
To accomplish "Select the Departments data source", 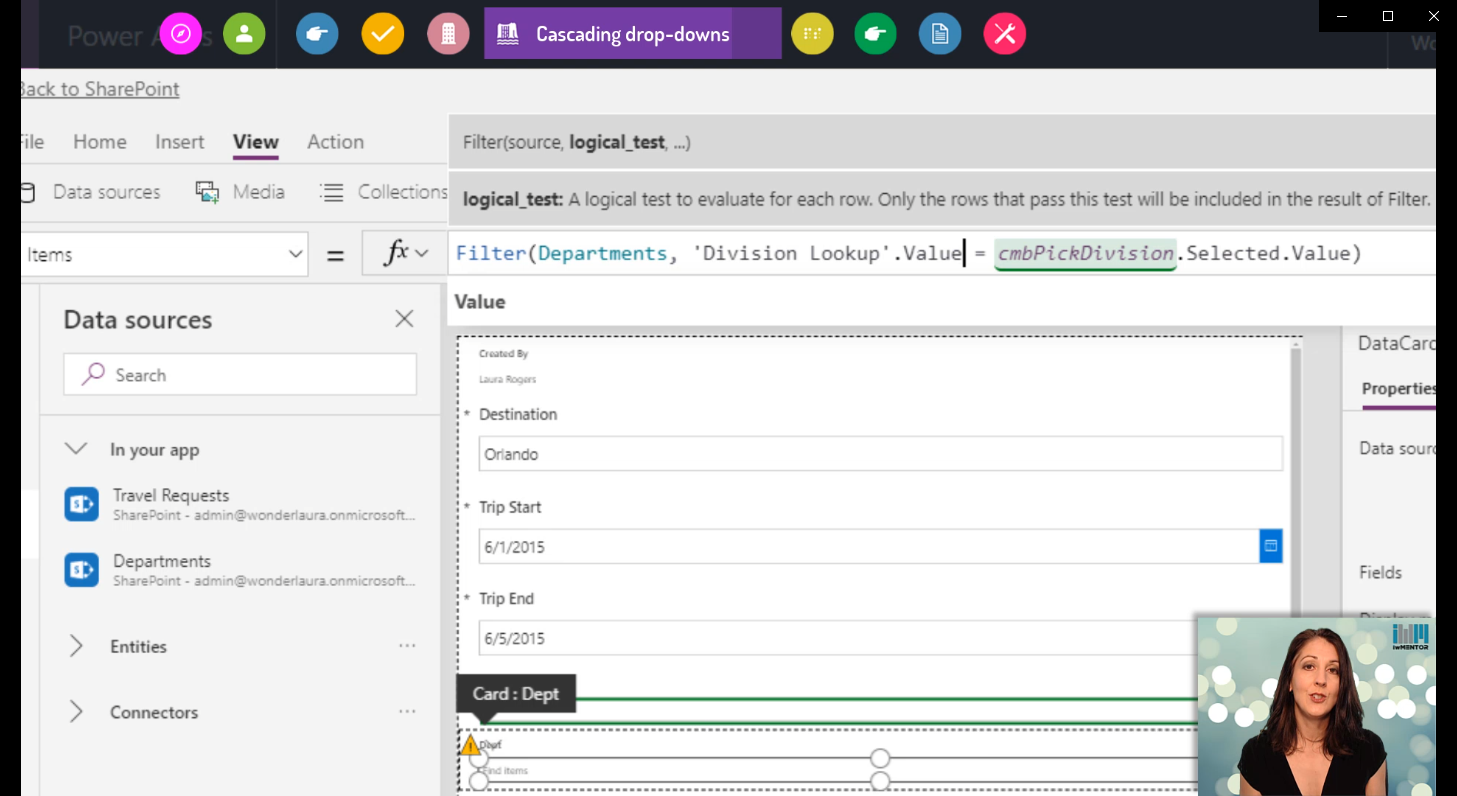I will coord(240,570).
